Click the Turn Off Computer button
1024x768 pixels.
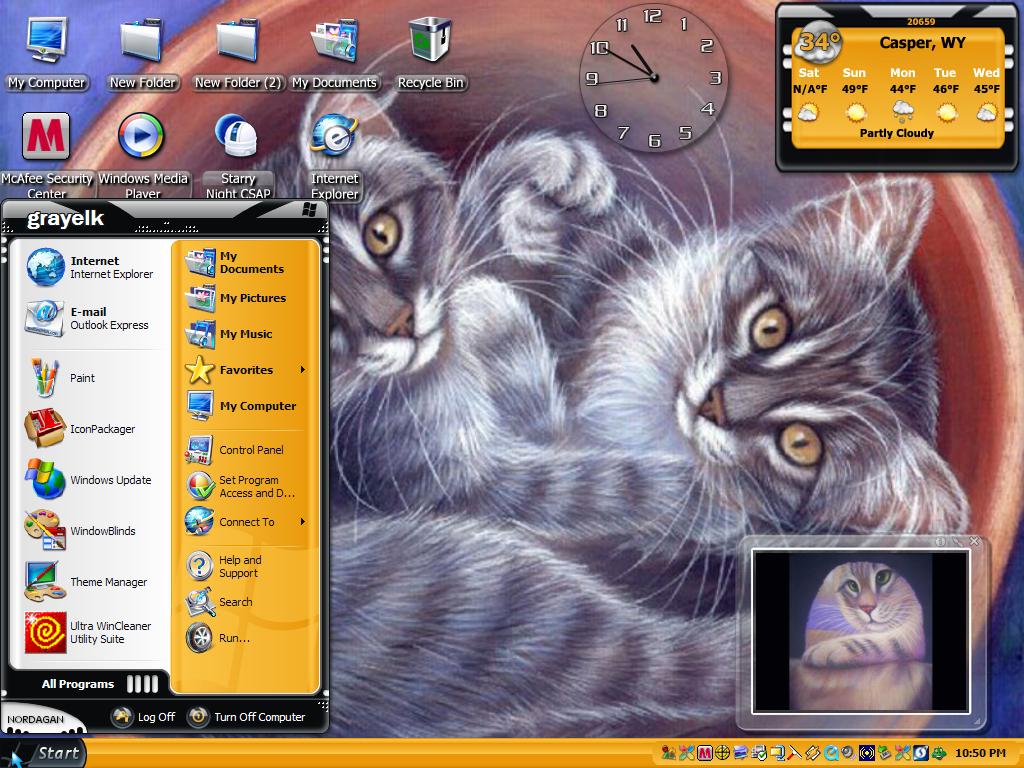(x=247, y=717)
